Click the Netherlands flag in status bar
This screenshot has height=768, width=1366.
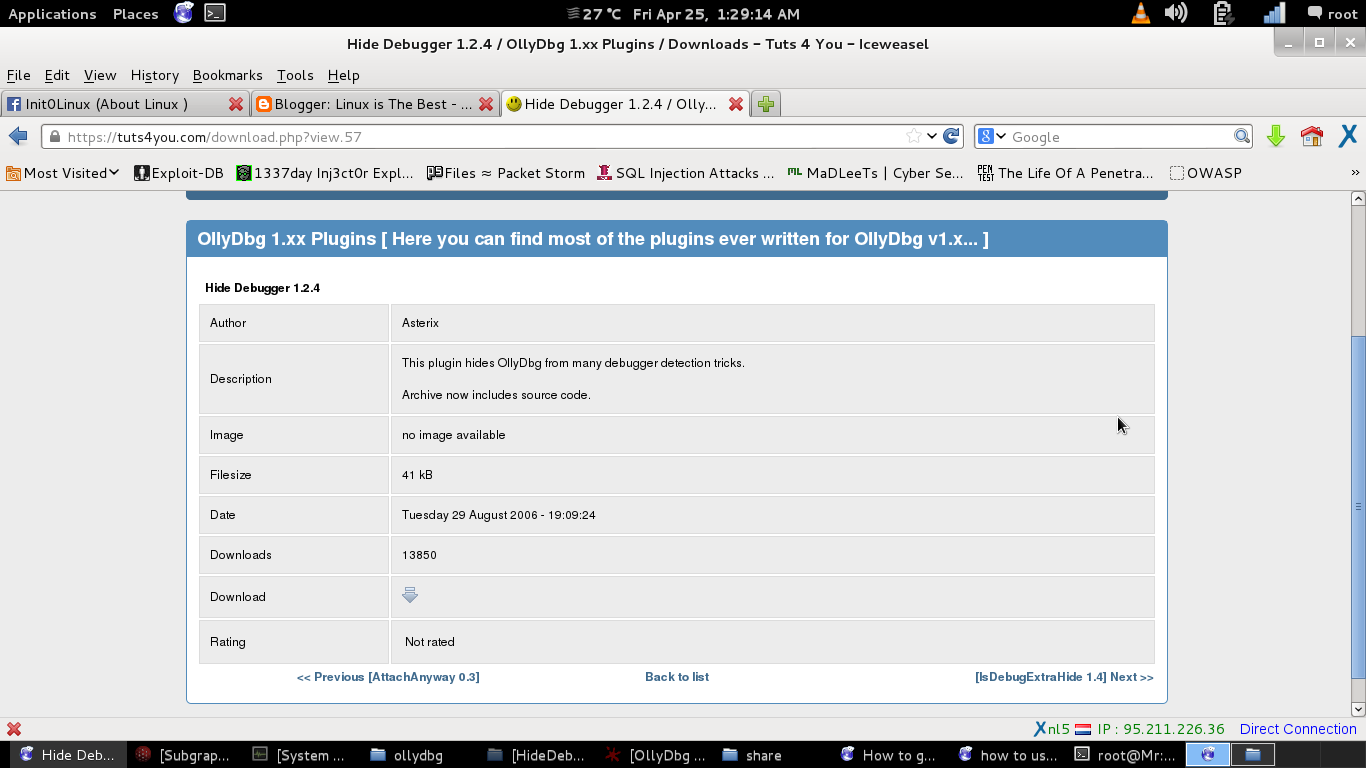click(x=1083, y=729)
